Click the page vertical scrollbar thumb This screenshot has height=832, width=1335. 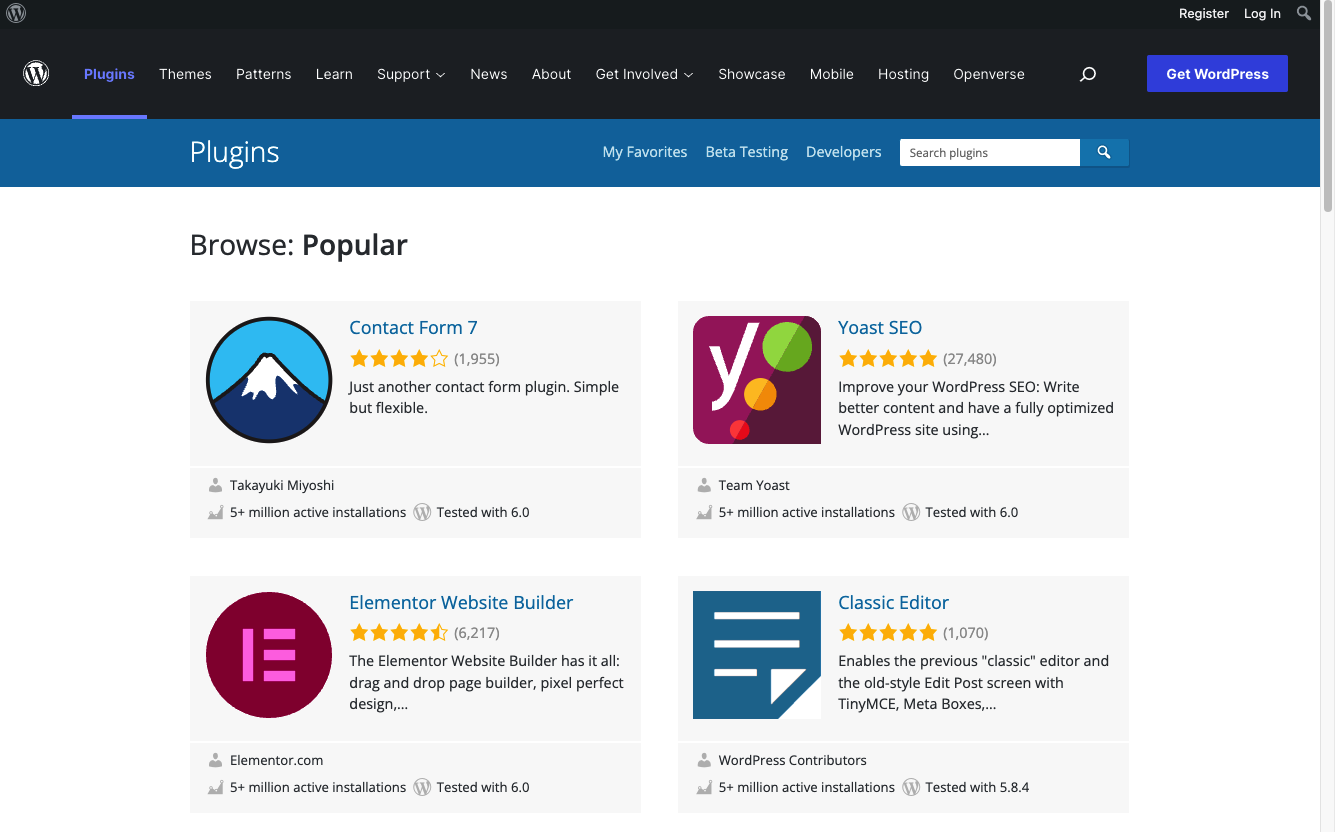[x=1328, y=107]
